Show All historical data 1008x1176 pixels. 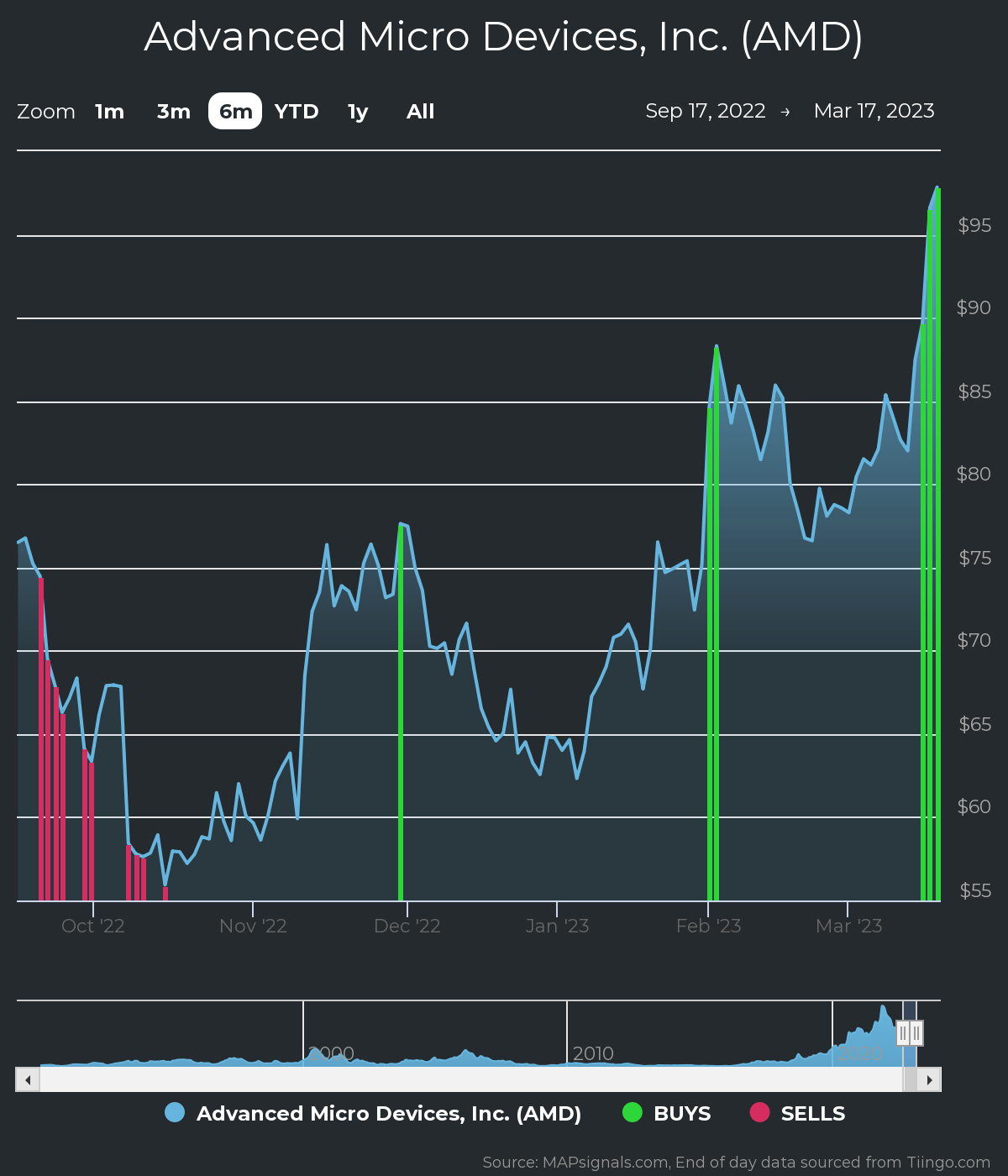[x=420, y=112]
